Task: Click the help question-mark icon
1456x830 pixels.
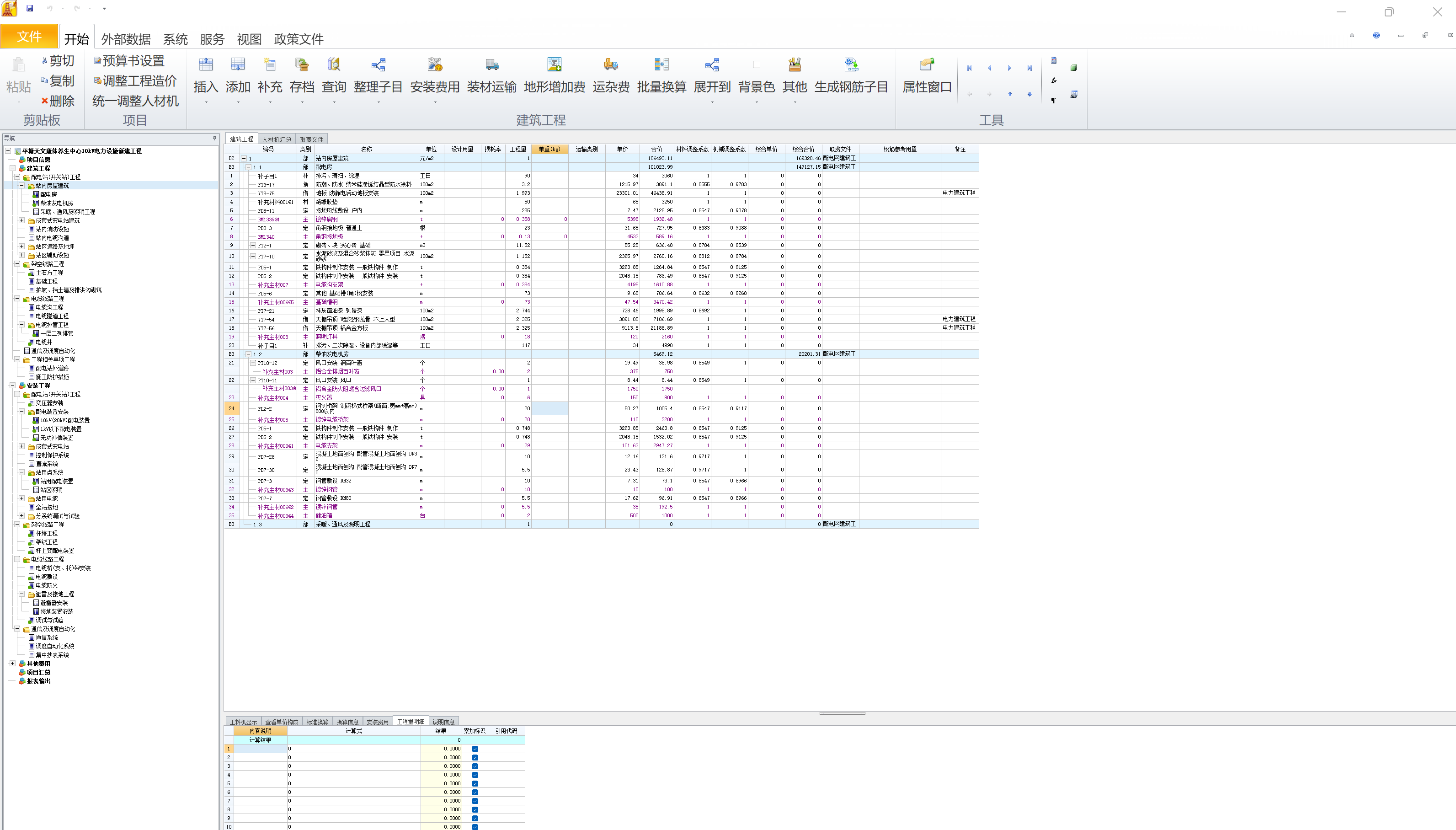Action: coord(1376,35)
